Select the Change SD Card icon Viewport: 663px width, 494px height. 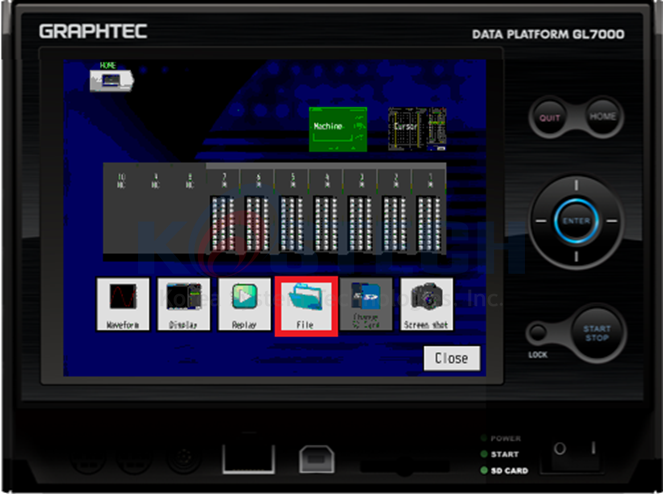coord(366,304)
